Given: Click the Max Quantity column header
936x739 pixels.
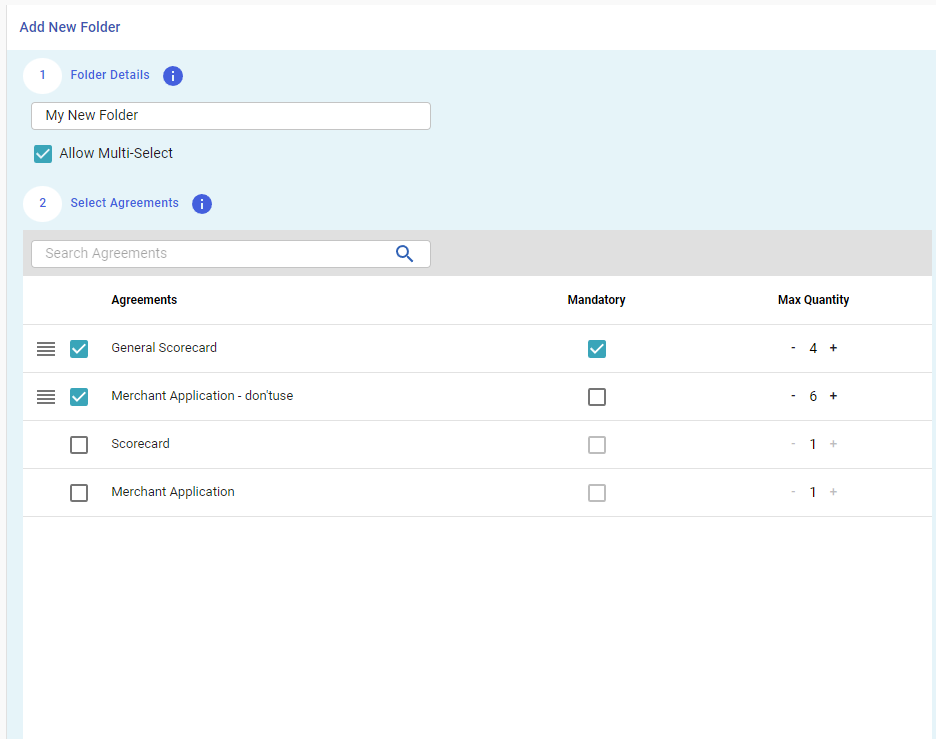Looking at the screenshot, I should (x=813, y=300).
